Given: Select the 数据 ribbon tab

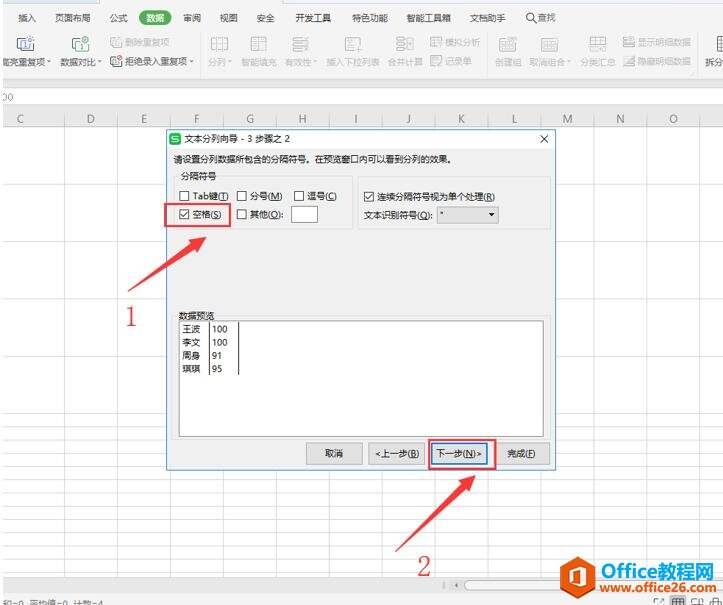Looking at the screenshot, I should (155, 18).
